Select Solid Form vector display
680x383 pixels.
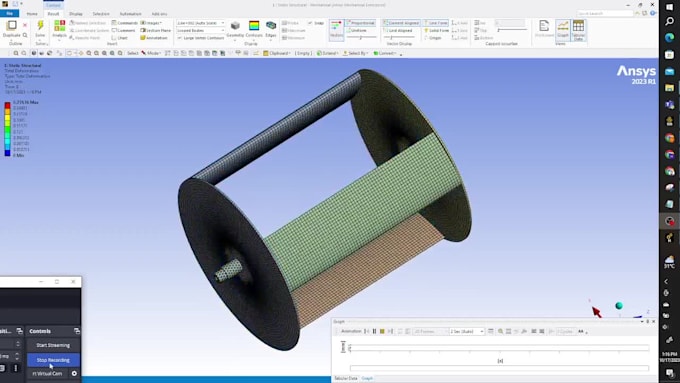[437, 30]
